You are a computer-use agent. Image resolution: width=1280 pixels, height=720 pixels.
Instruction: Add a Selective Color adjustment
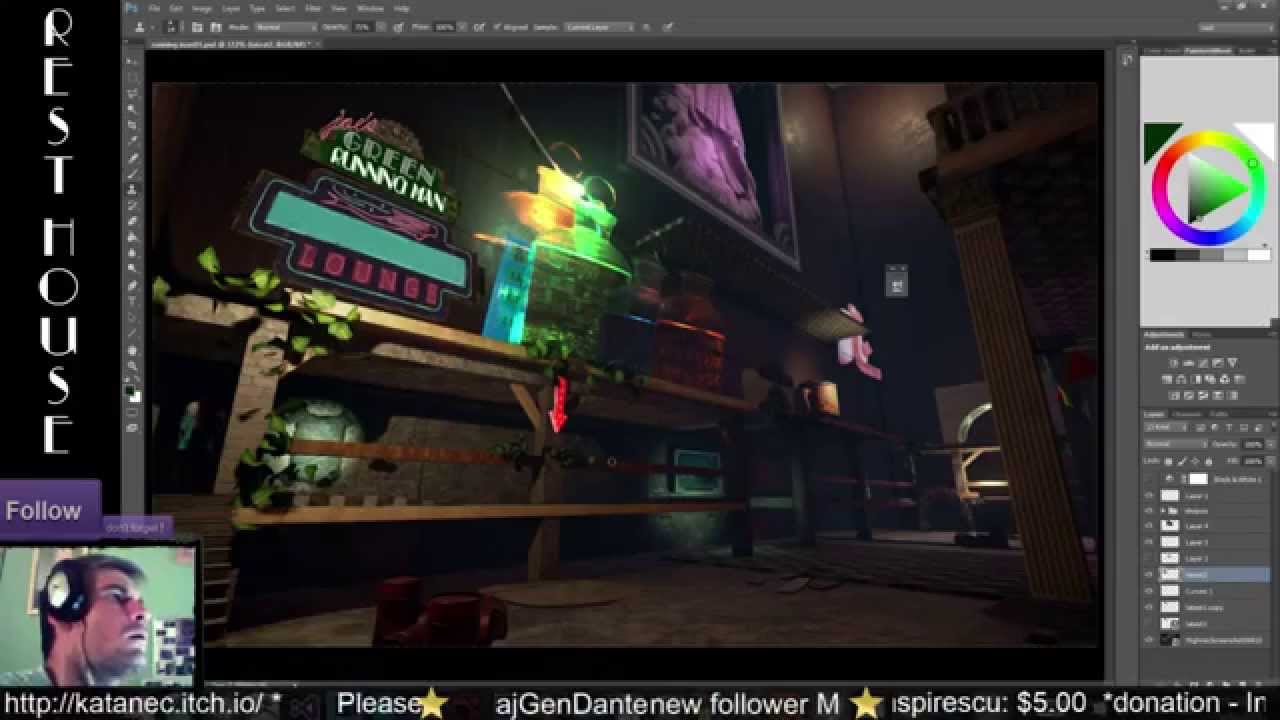pos(1218,395)
